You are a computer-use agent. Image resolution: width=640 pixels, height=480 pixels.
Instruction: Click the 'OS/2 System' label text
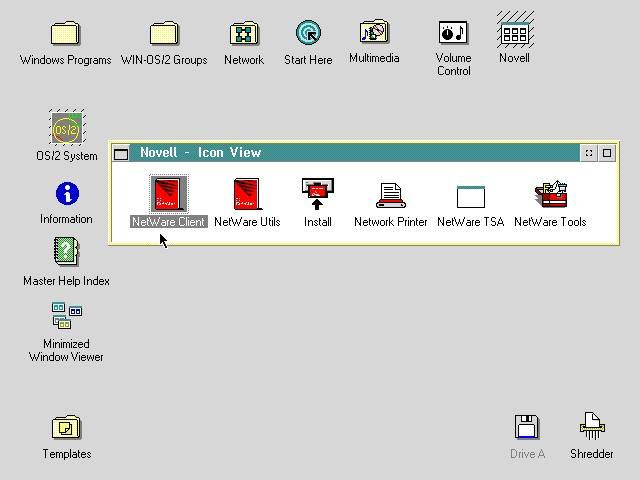(x=67, y=156)
